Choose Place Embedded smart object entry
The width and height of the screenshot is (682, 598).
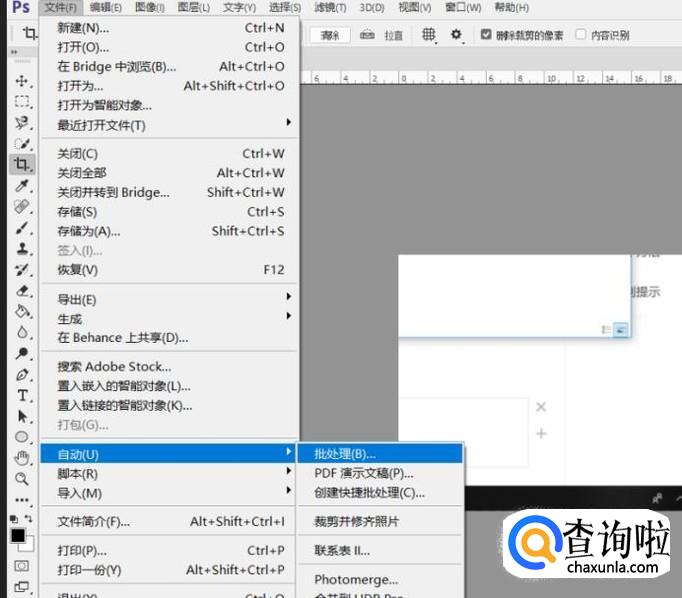(x=170, y=386)
